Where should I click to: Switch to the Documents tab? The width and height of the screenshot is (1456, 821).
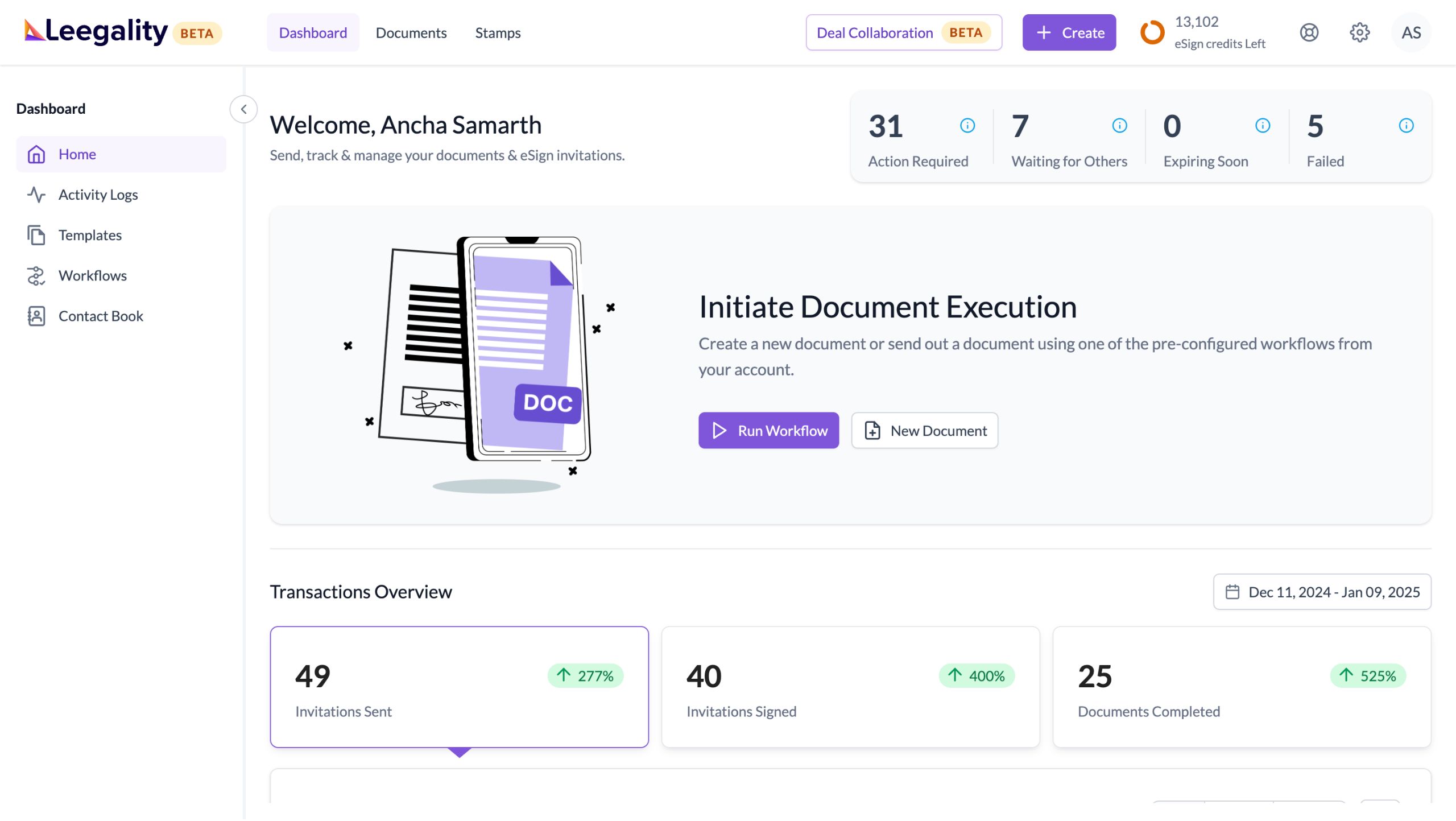click(411, 33)
